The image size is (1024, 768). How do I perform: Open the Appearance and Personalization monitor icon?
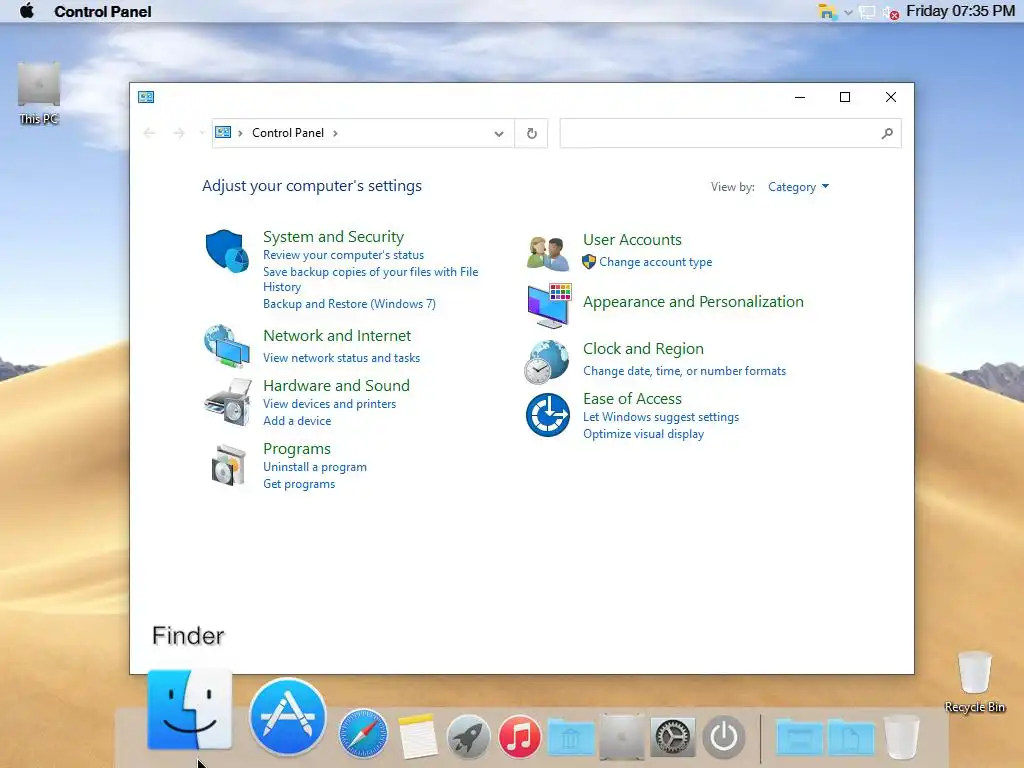[x=549, y=306]
